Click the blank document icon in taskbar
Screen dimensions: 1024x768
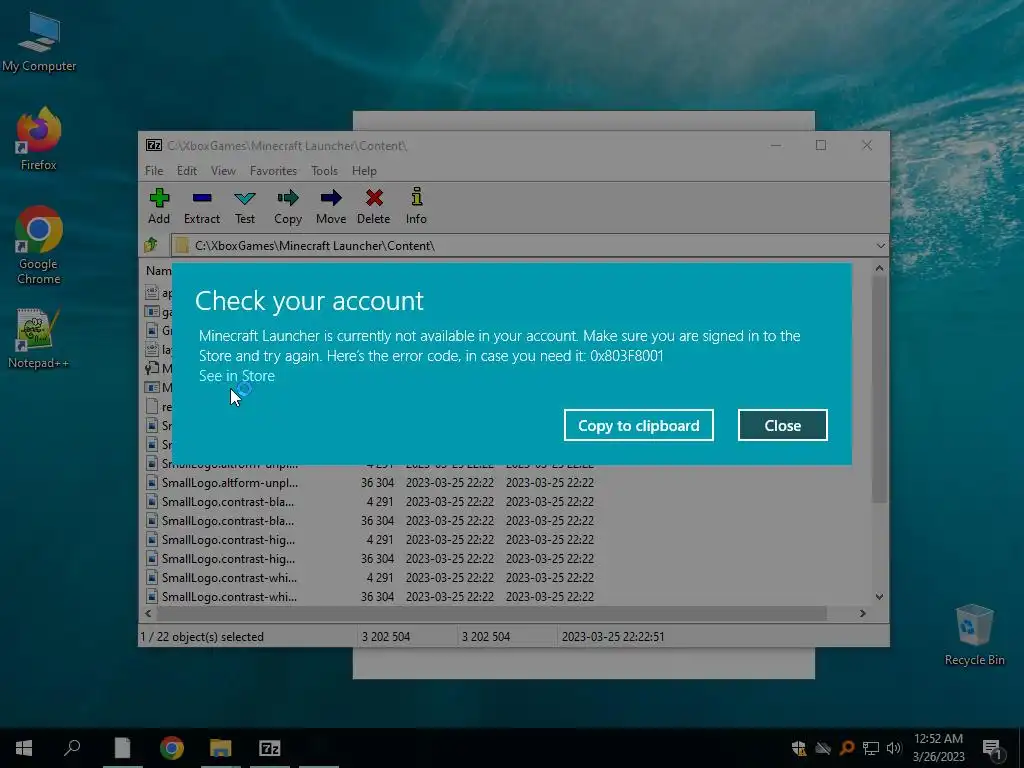point(122,748)
